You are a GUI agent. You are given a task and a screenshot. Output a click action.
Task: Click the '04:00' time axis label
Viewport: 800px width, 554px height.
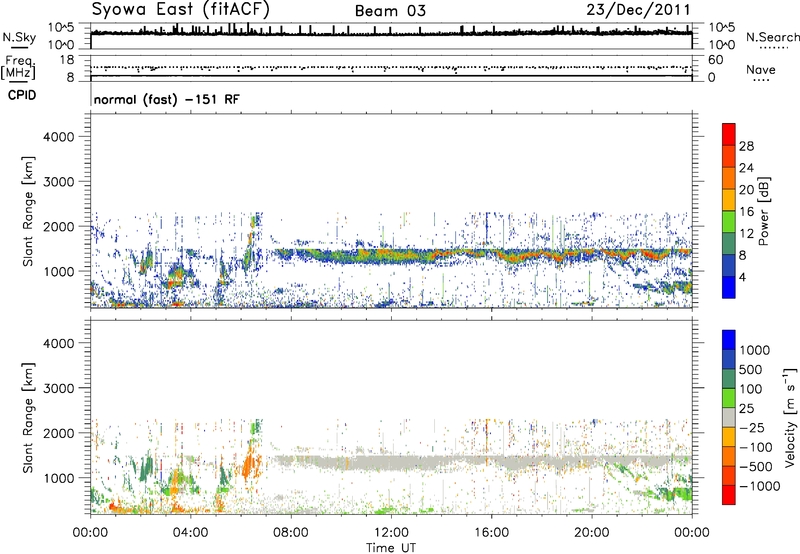click(x=191, y=533)
